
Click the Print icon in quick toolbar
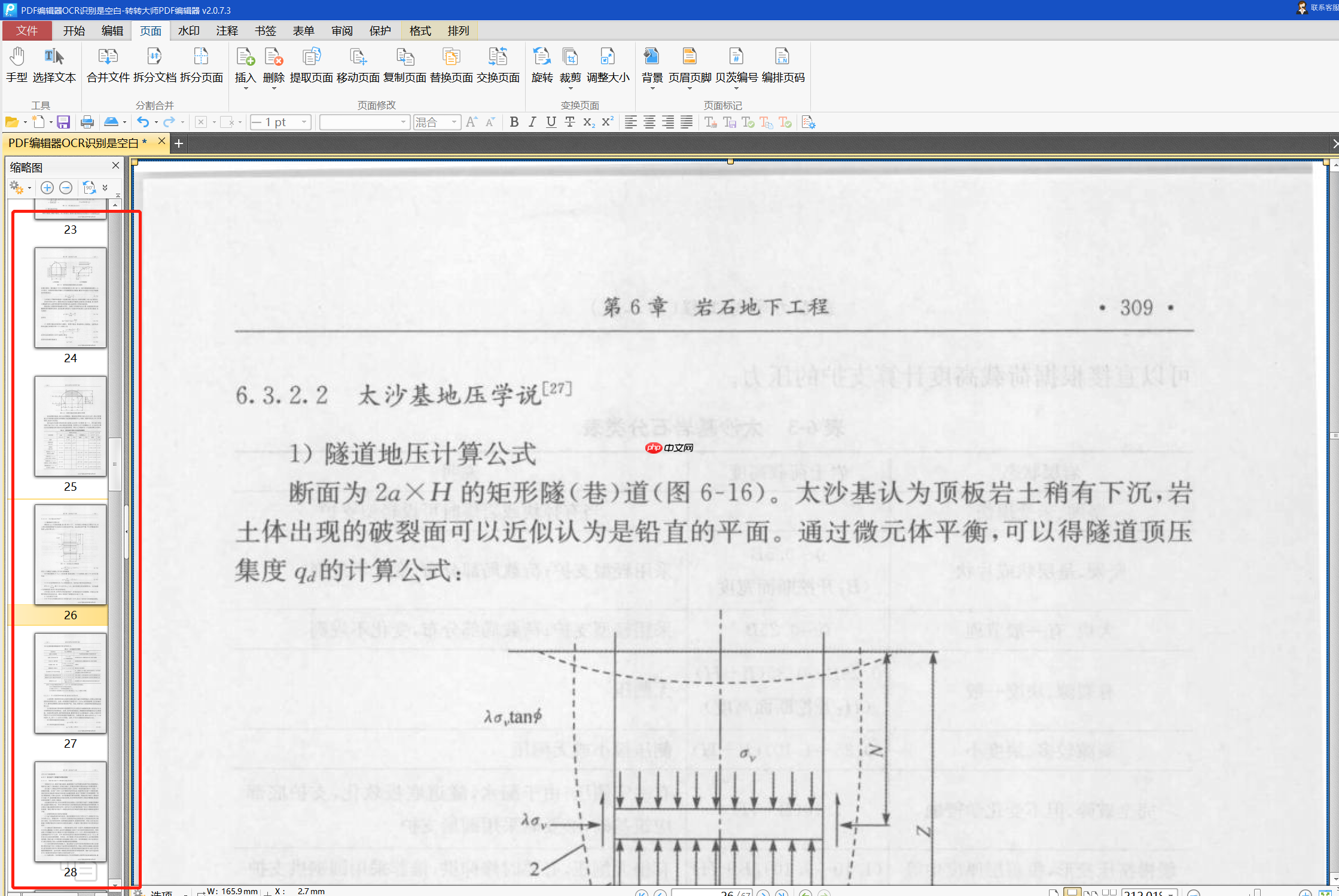(x=87, y=123)
